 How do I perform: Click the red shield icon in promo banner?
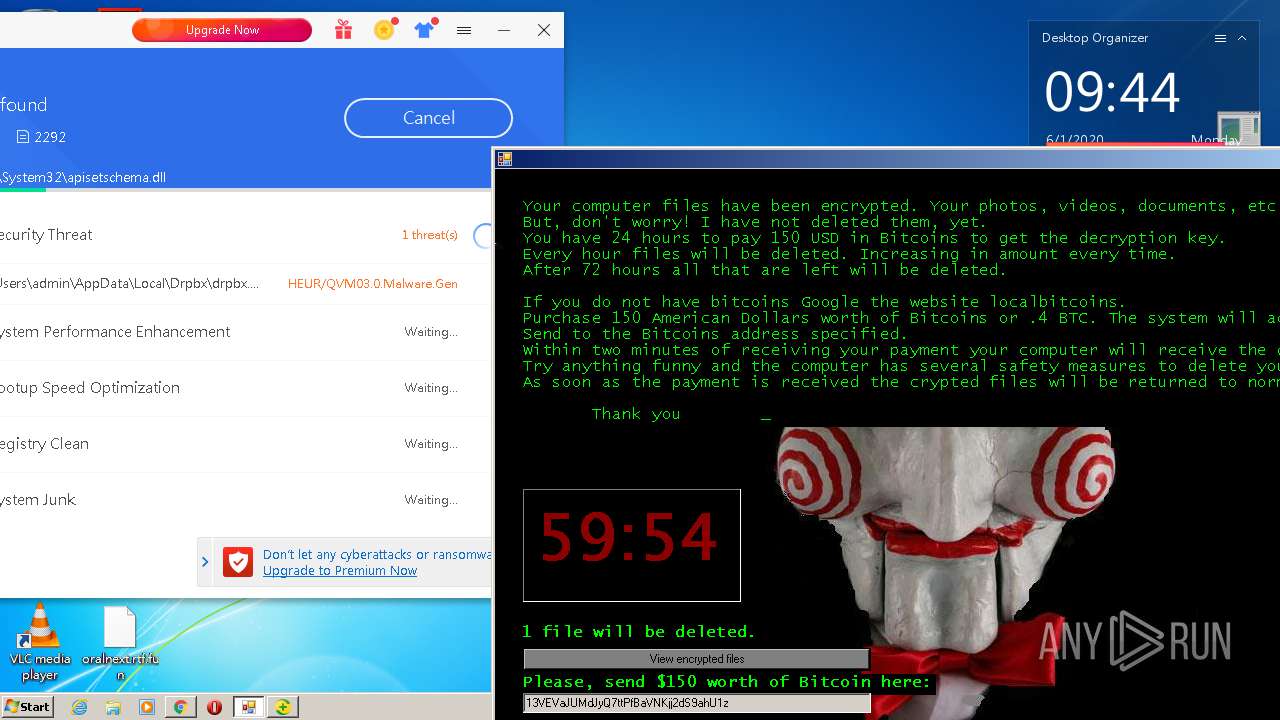click(238, 562)
